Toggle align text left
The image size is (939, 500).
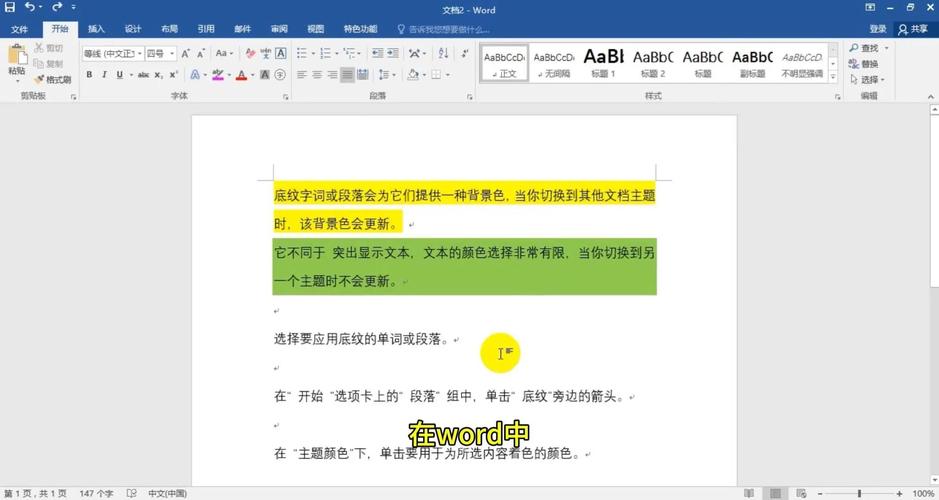pos(302,75)
